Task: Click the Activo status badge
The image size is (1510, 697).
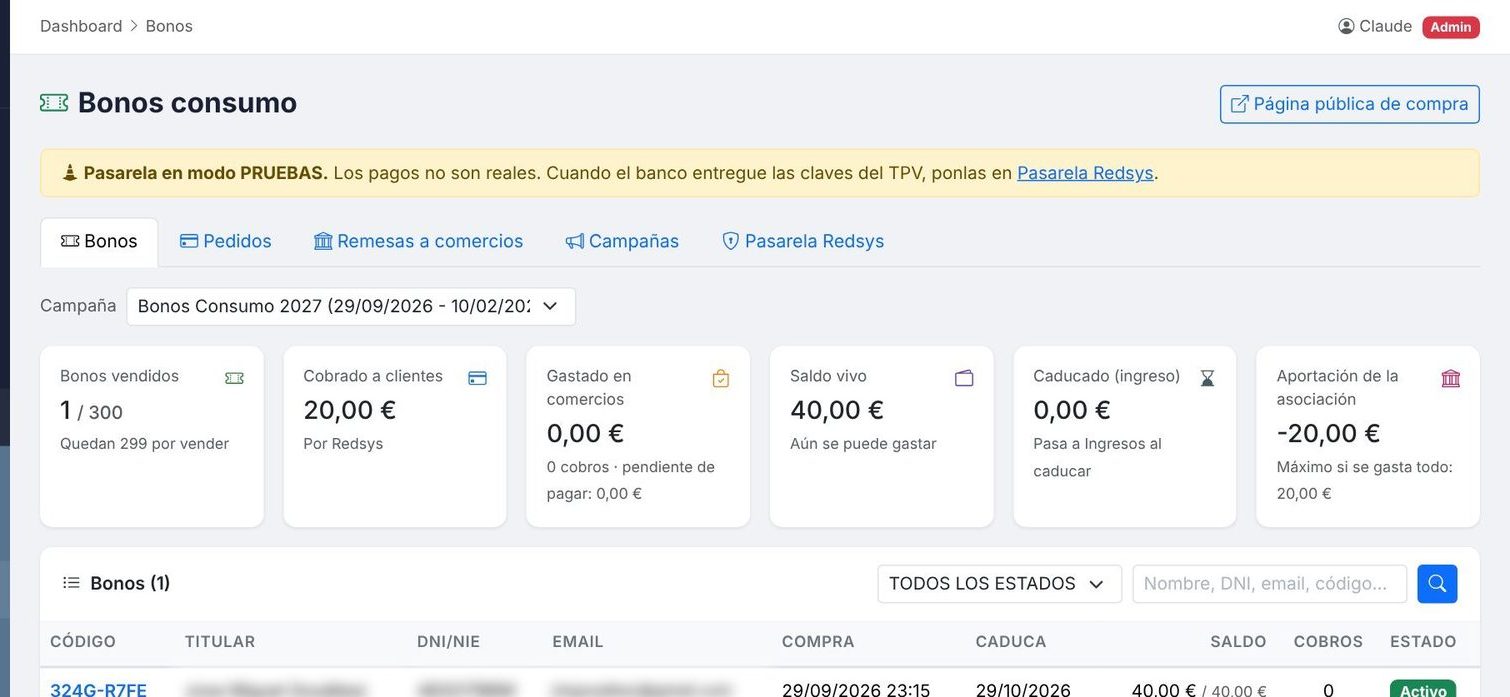Action: pyautogui.click(x=1423, y=690)
